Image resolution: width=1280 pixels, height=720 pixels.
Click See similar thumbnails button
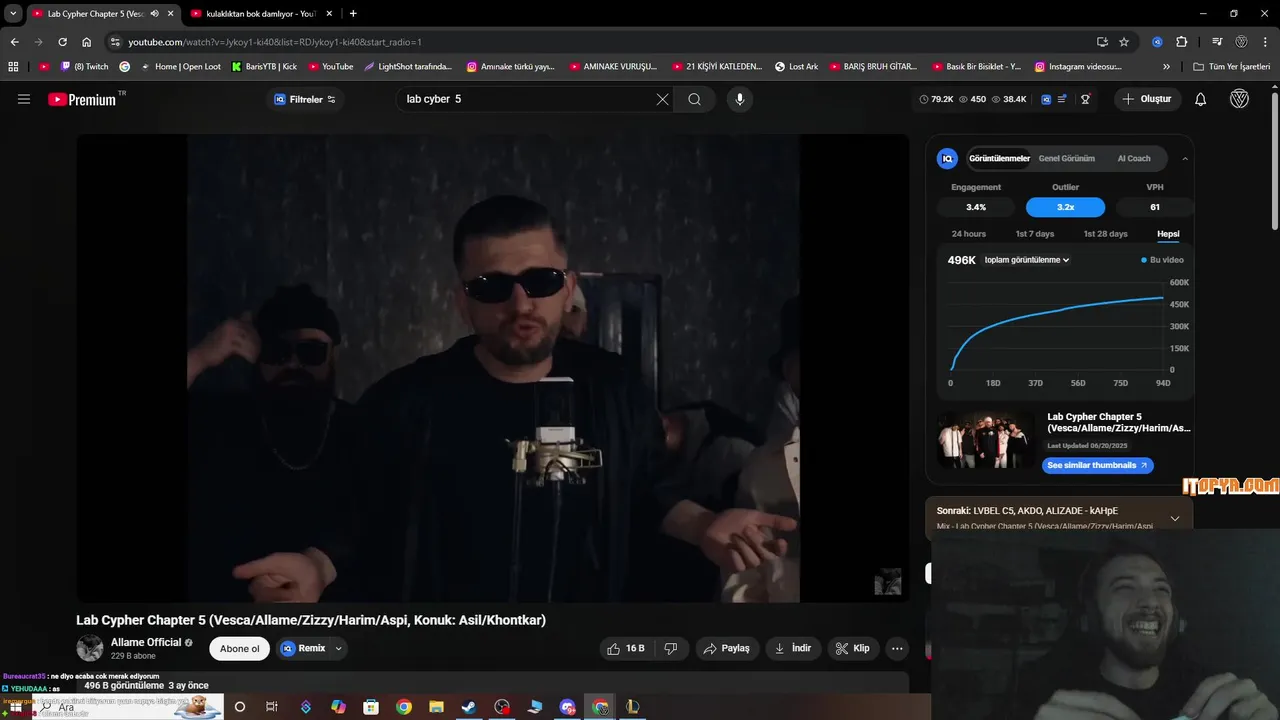1097,465
